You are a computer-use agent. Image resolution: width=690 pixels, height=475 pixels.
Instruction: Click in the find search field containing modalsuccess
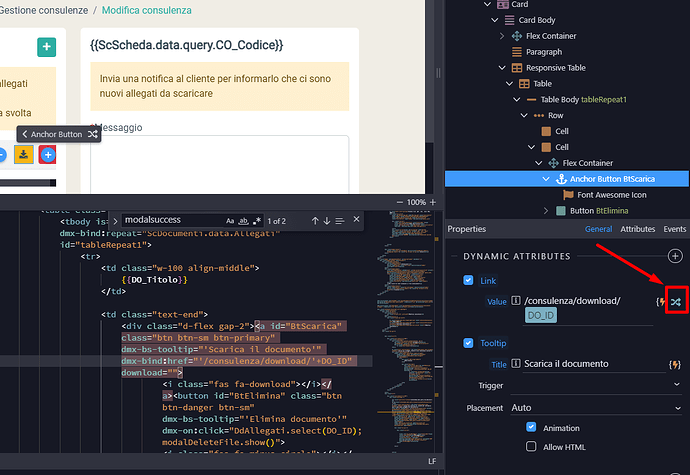click(x=174, y=220)
